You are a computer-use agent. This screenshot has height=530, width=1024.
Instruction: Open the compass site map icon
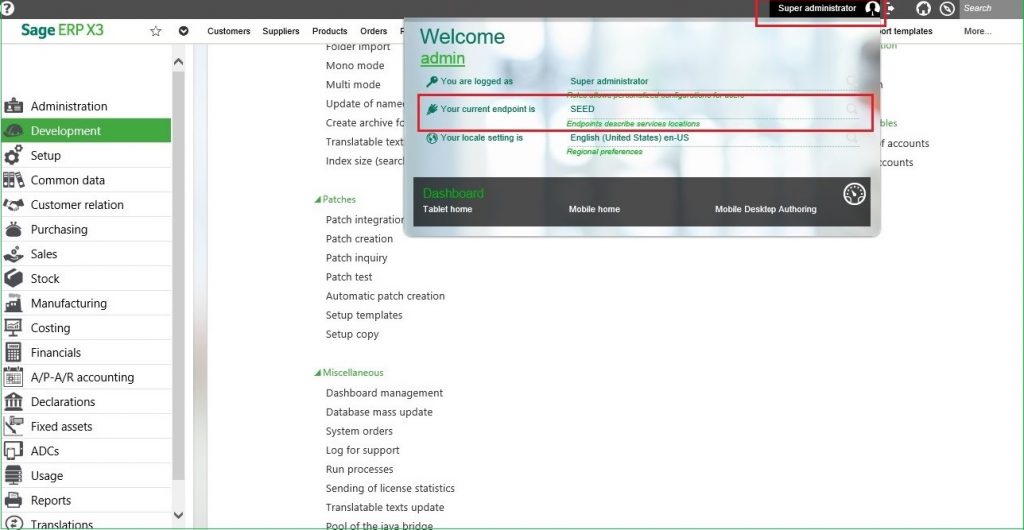(947, 8)
